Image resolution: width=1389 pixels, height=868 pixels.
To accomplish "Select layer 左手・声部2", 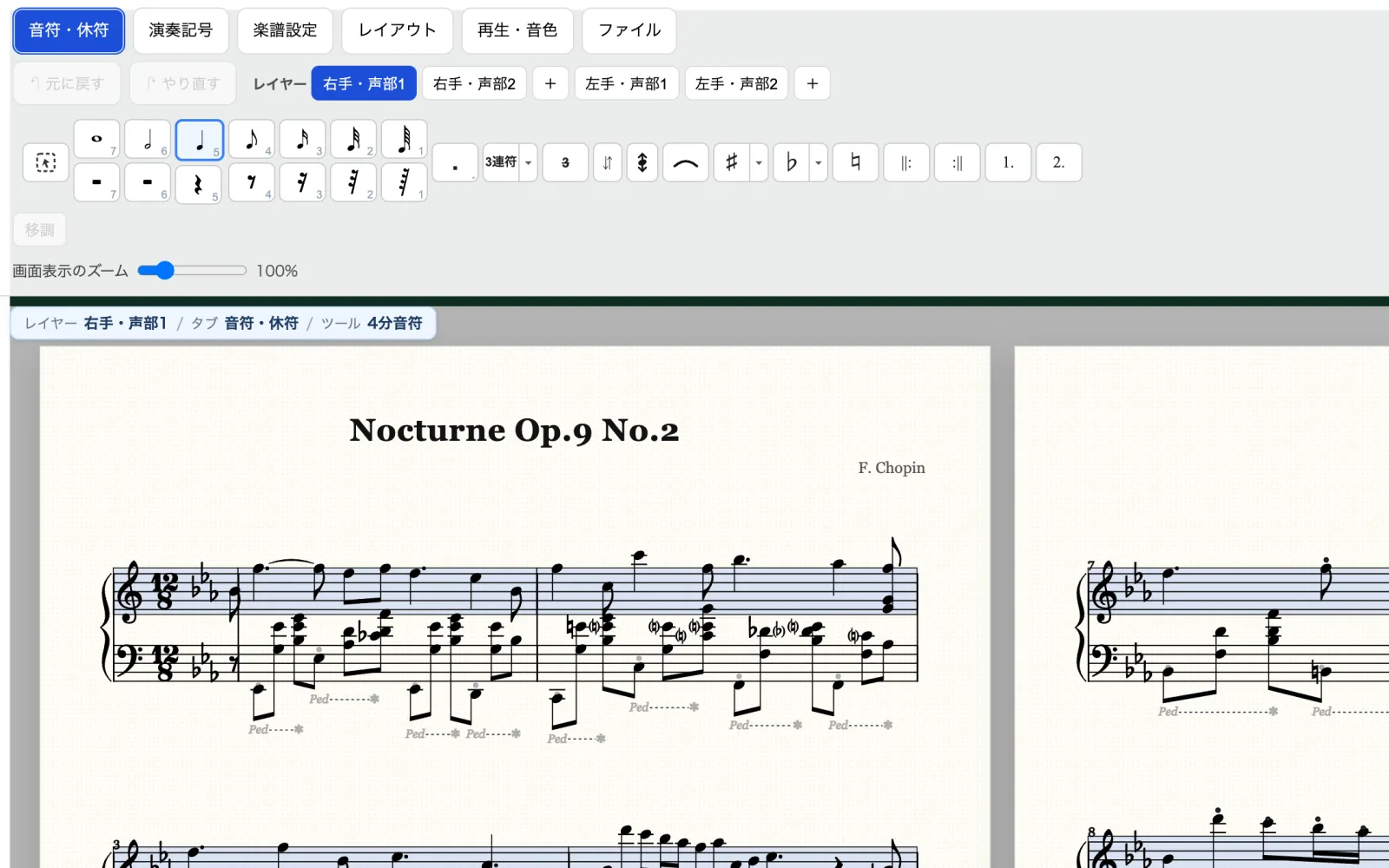I will coord(736,83).
